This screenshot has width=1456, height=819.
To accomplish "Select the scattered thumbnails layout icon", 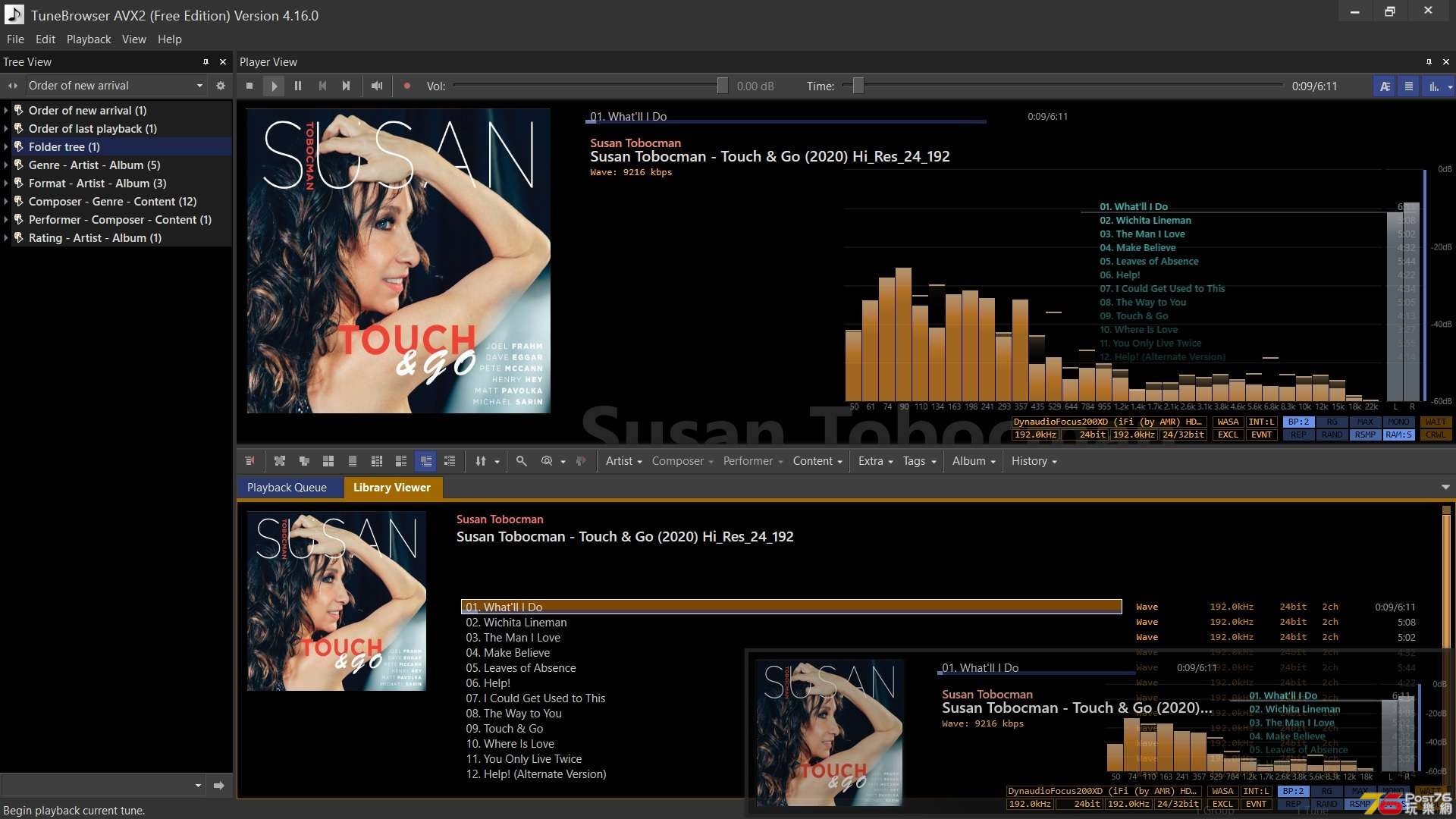I will [280, 461].
